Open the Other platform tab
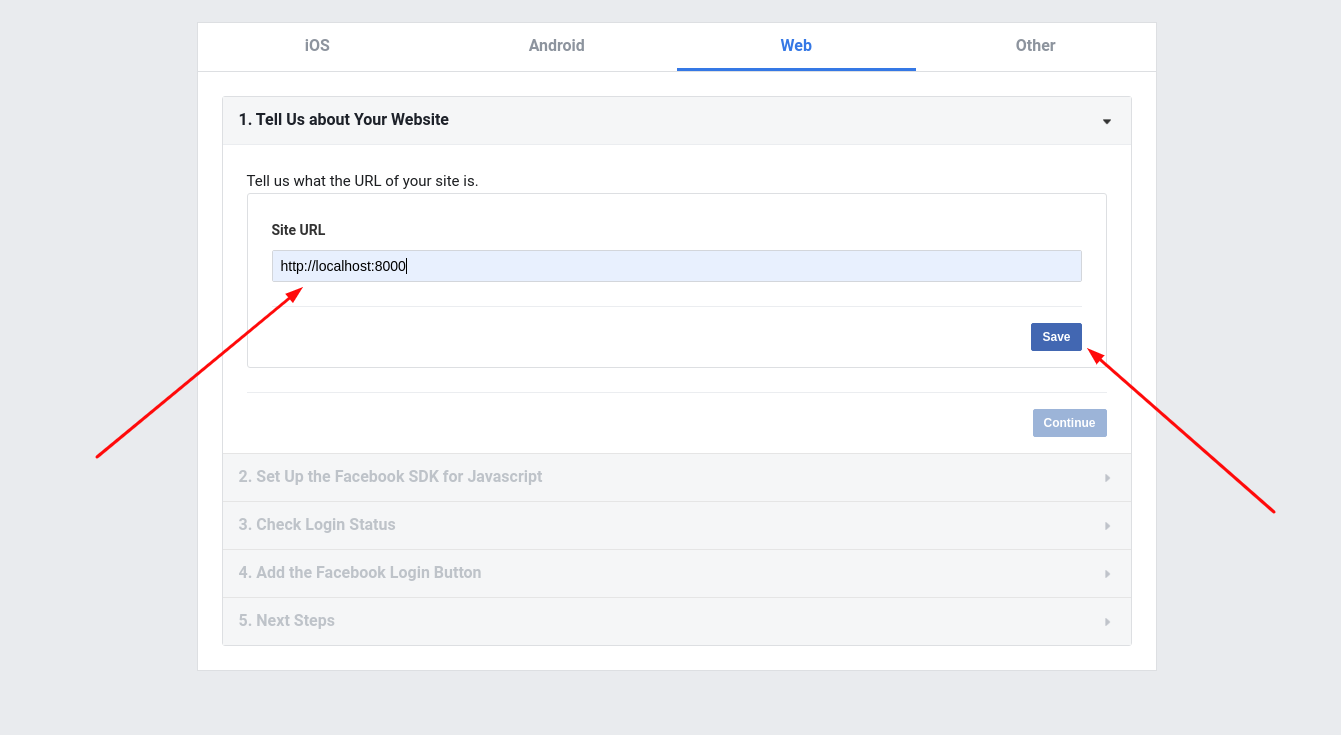This screenshot has width=1341, height=735. [1035, 46]
